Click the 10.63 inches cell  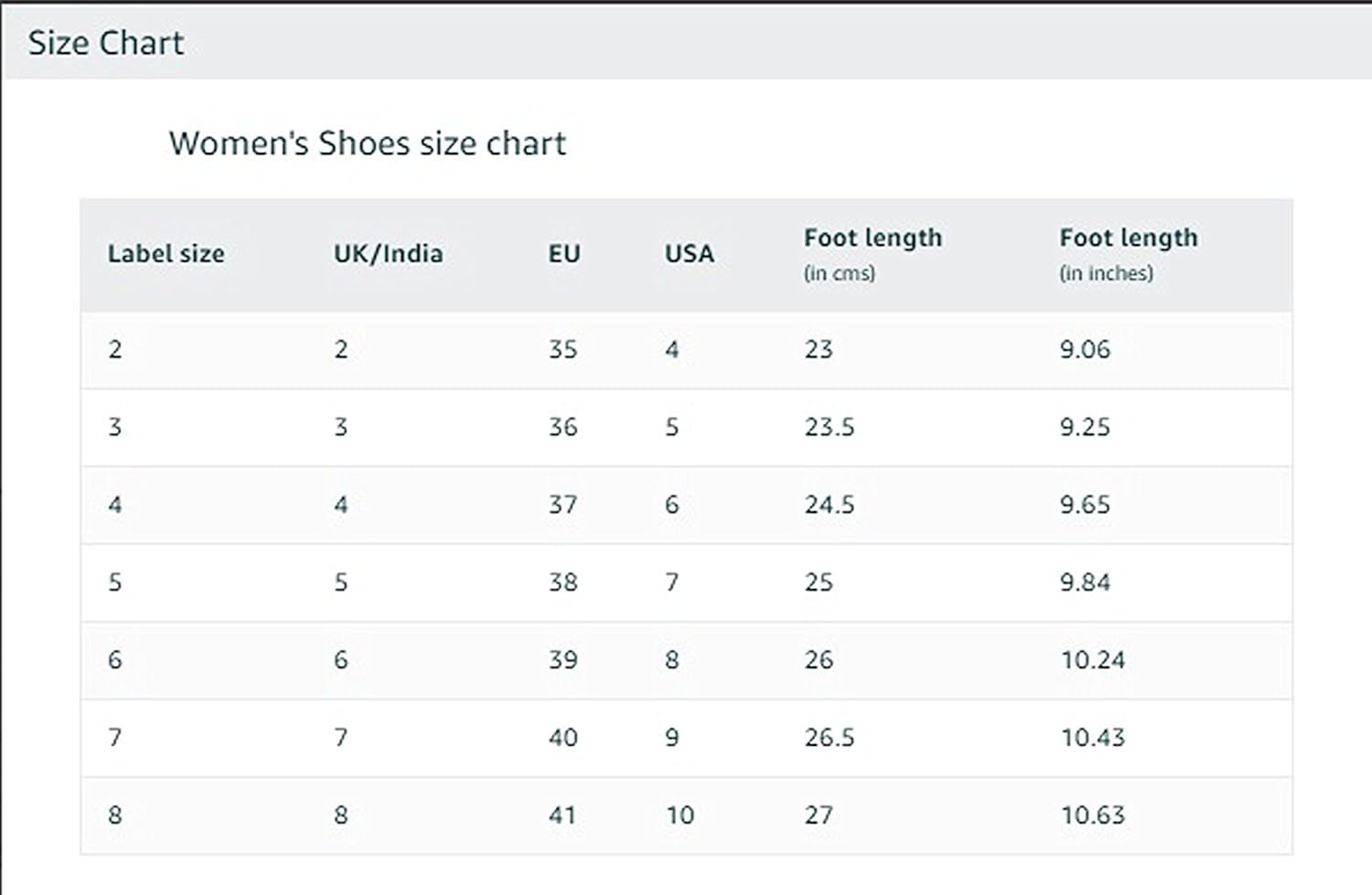click(1092, 815)
